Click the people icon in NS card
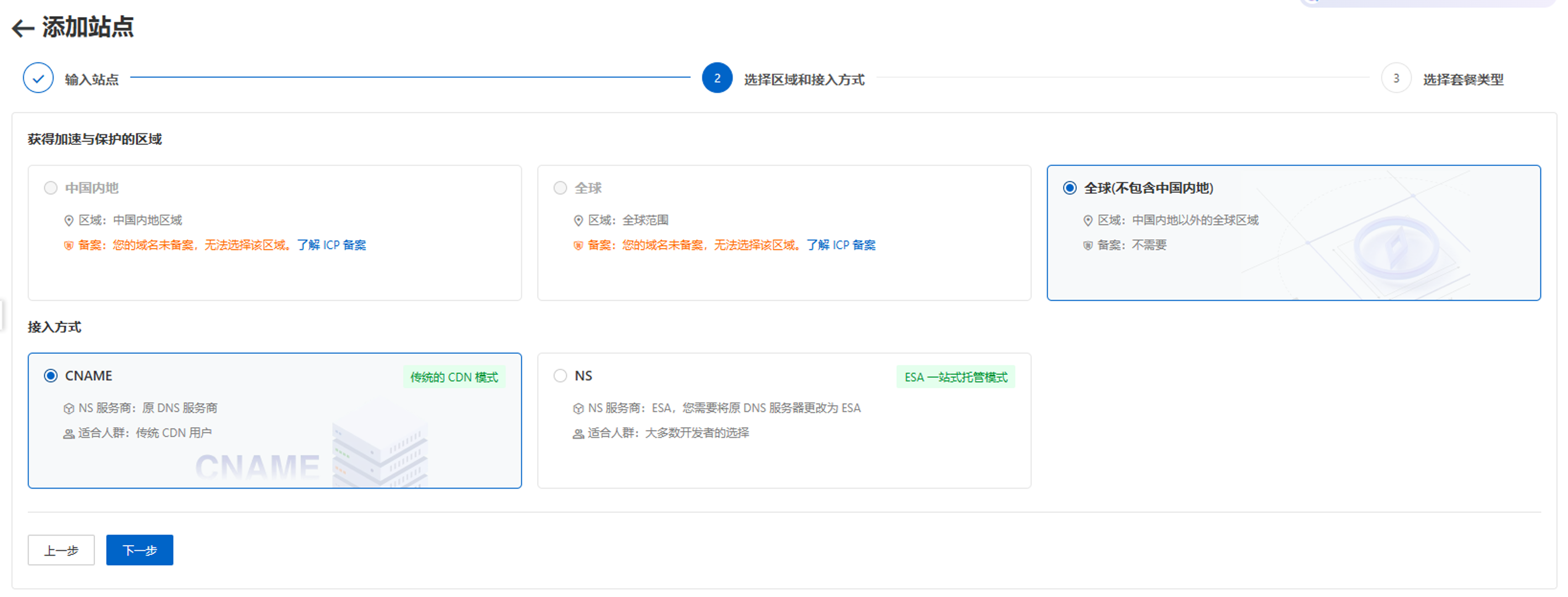The width and height of the screenshot is (1568, 597). (578, 434)
